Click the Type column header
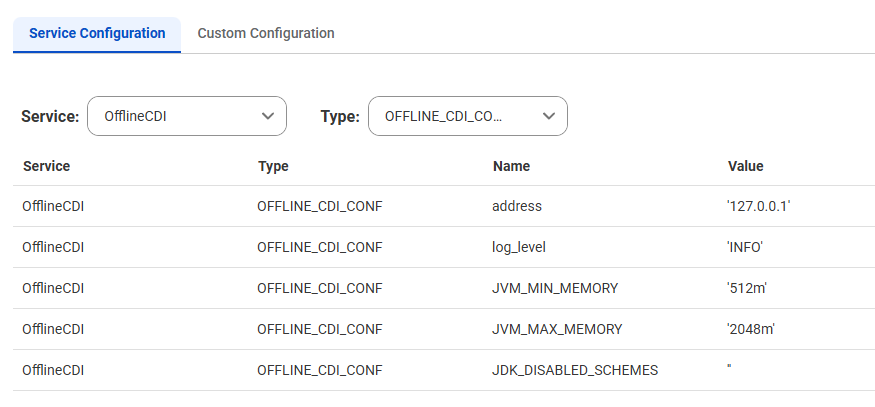This screenshot has height=407, width=875. coord(273,166)
